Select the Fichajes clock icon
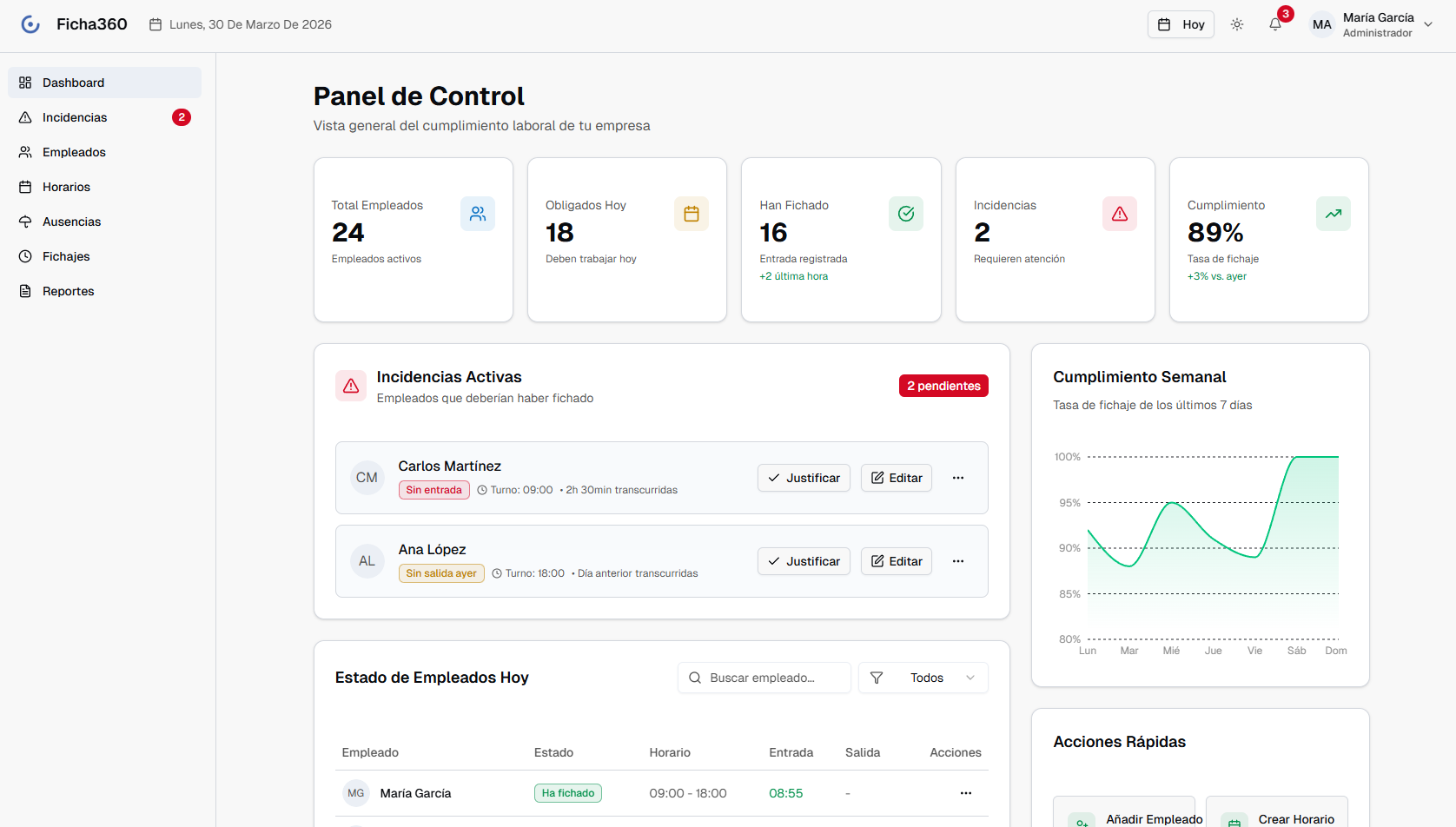 coord(25,256)
